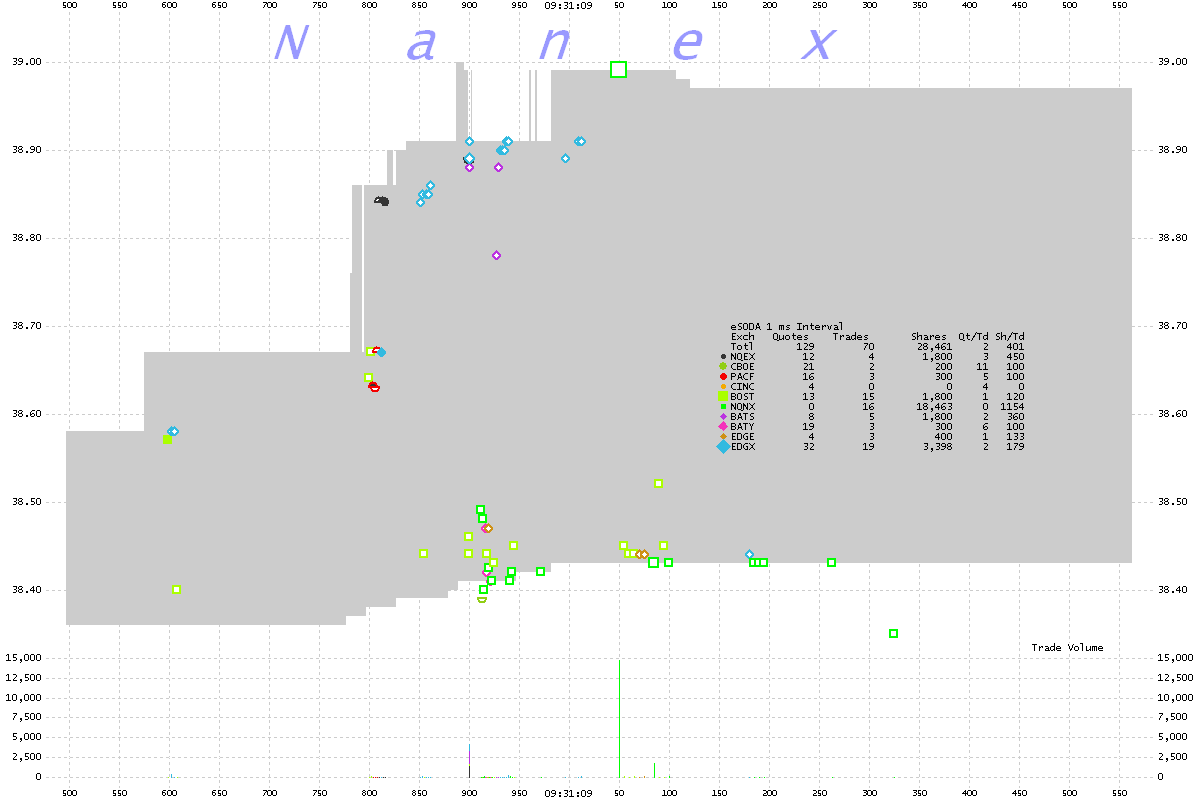Click the large lime square beside BOST

(723, 396)
